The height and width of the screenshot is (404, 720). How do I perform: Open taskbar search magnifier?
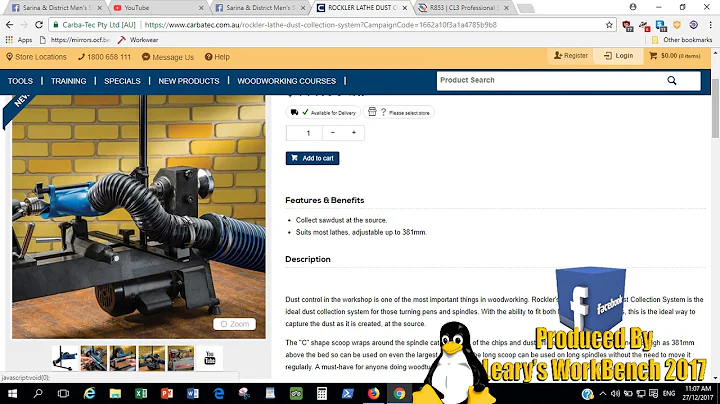coord(38,393)
